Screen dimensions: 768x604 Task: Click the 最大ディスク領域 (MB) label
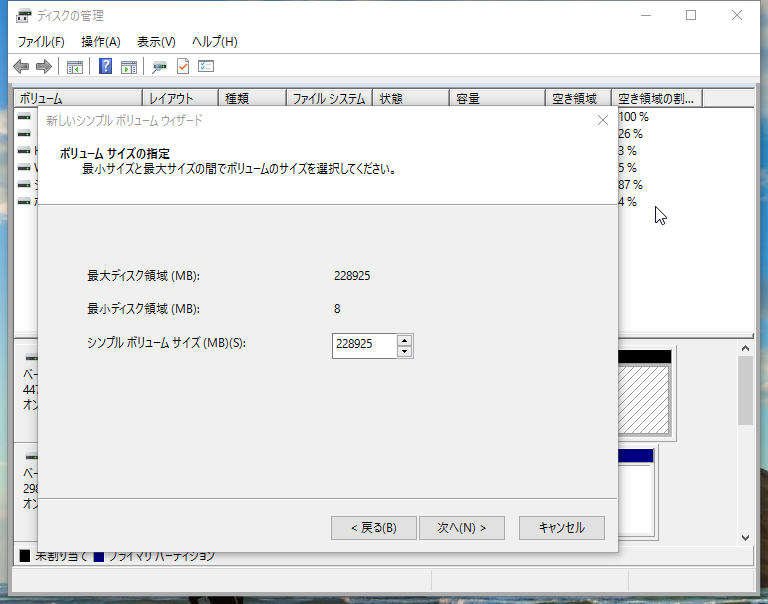(144, 276)
